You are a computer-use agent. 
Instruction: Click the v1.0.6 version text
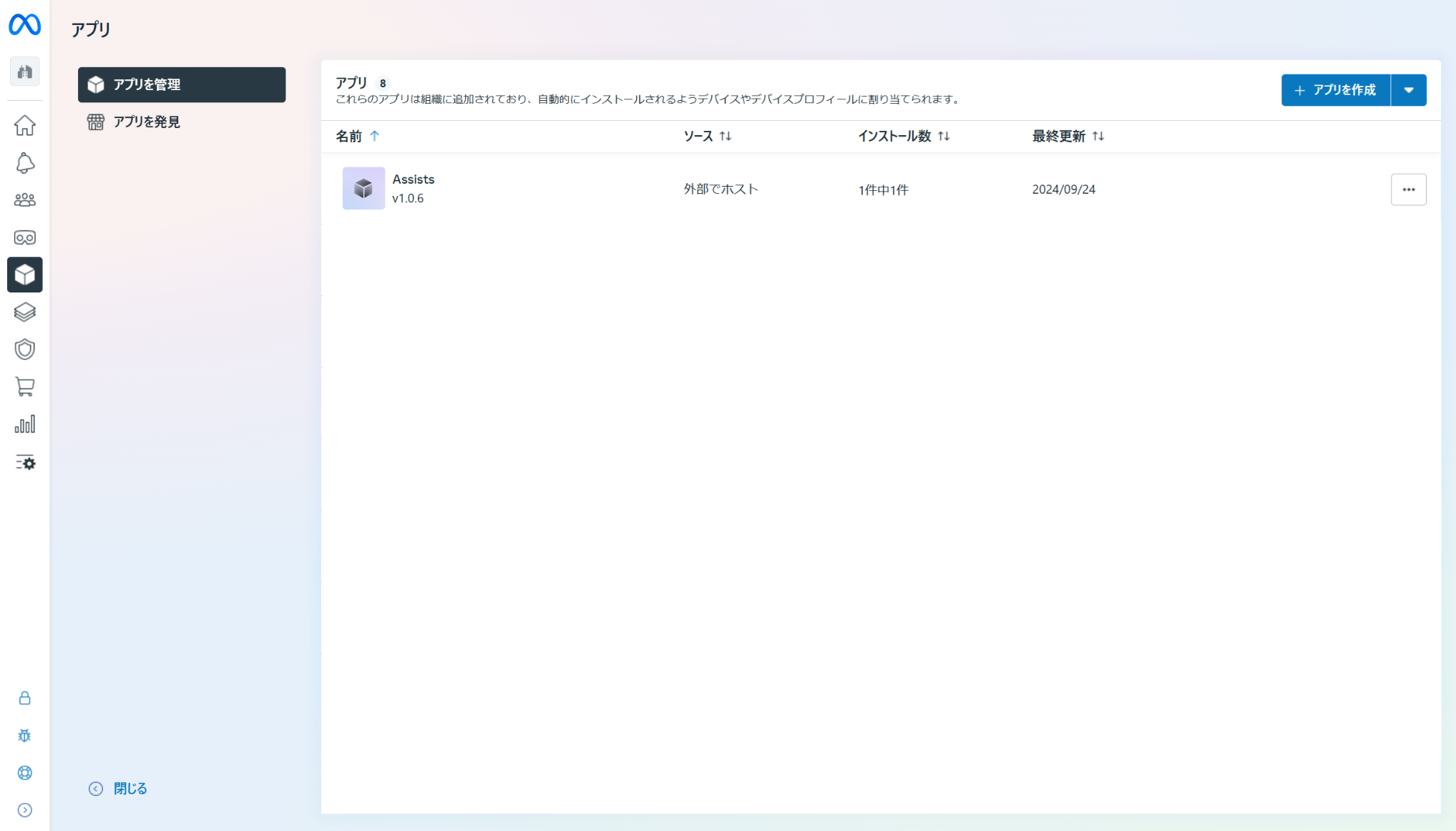tap(408, 199)
